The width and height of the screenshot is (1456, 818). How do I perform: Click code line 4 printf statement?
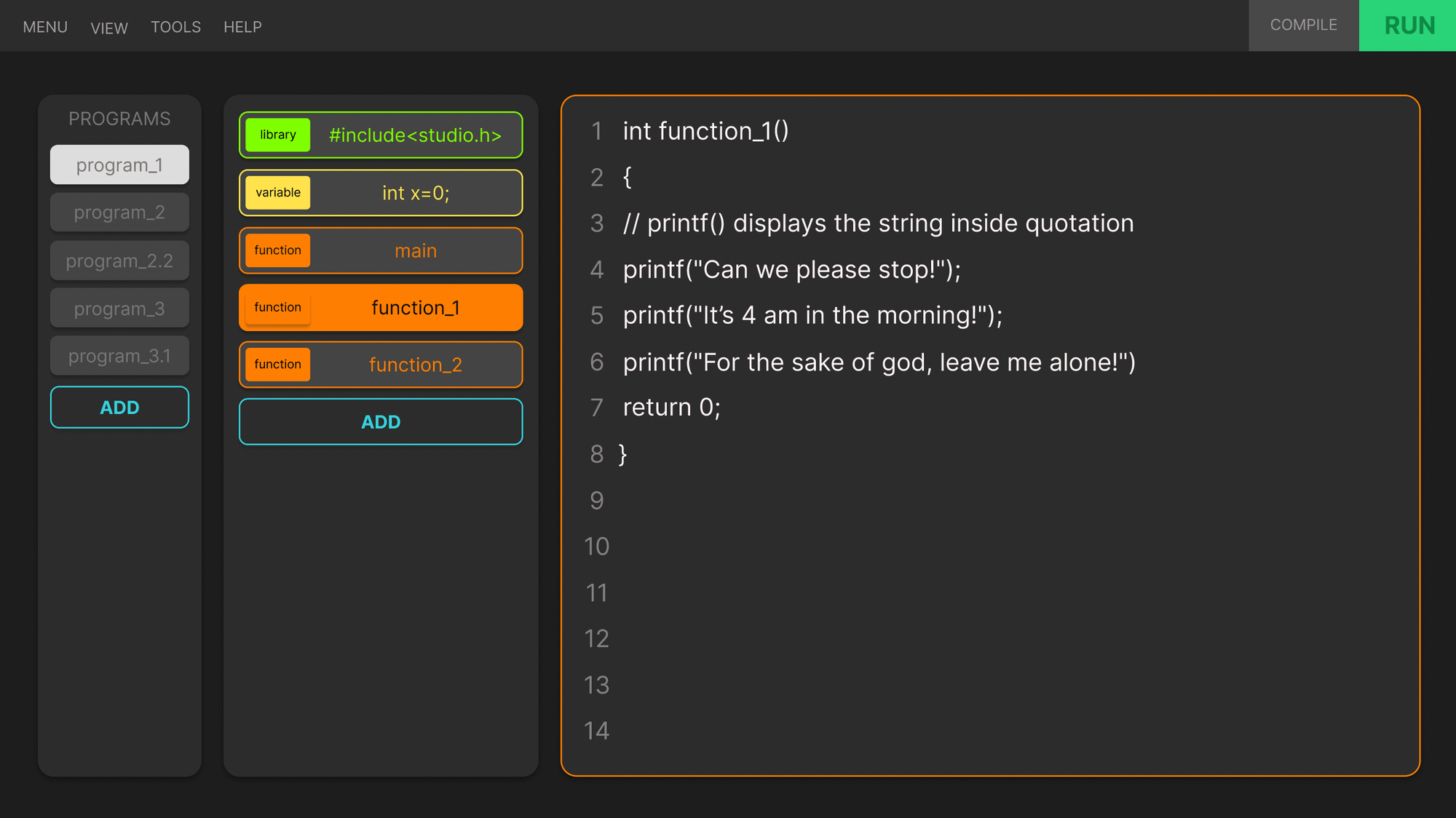click(791, 270)
